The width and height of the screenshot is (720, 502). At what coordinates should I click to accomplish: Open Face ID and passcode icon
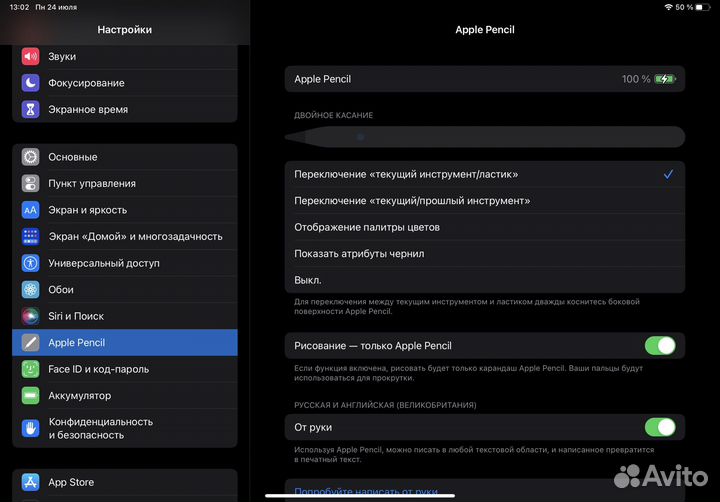[x=31, y=369]
